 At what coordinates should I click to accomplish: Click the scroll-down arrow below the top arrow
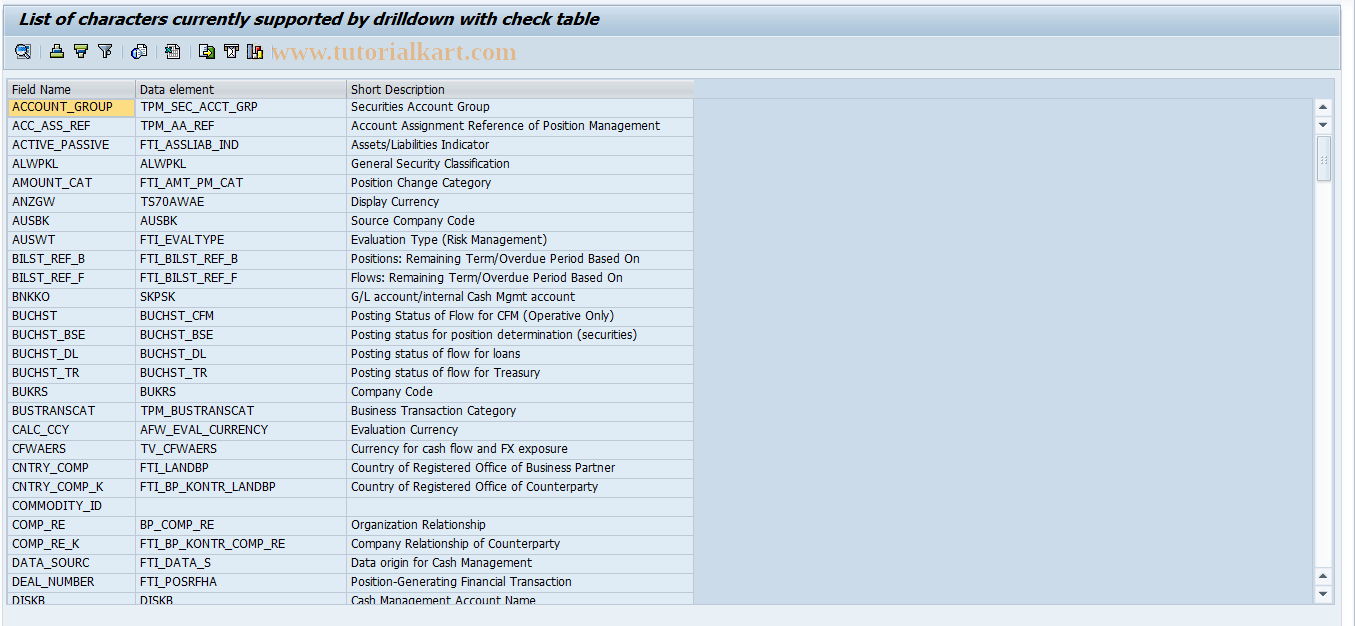(x=1323, y=125)
